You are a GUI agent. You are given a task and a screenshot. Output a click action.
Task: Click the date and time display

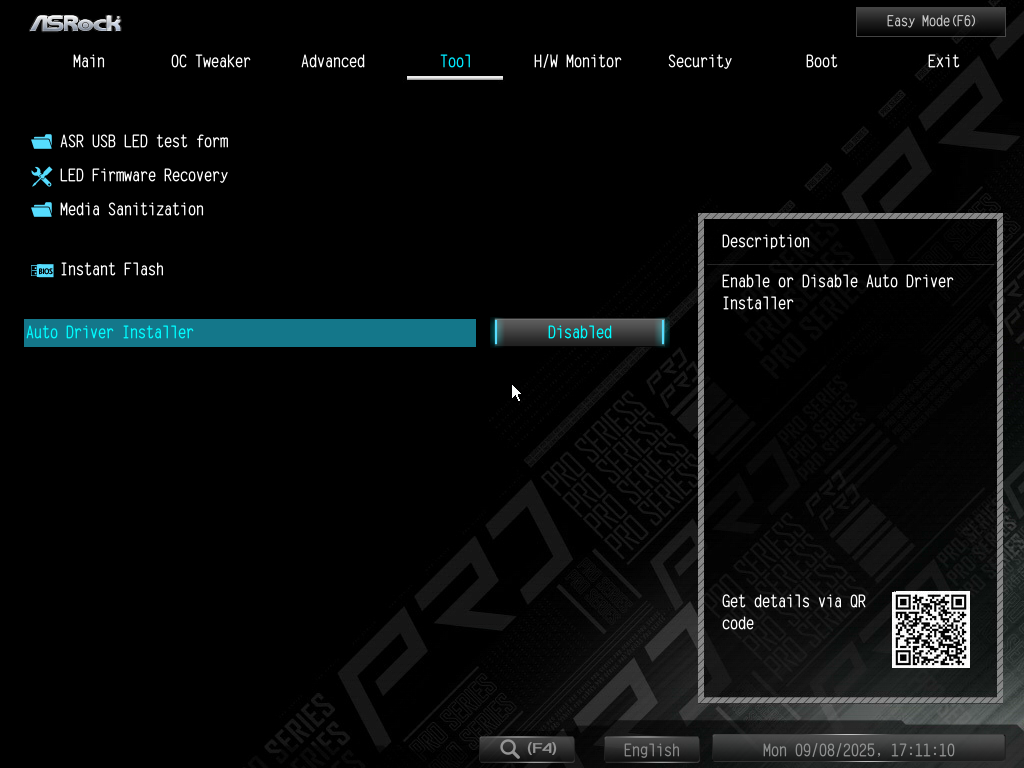coord(858,750)
